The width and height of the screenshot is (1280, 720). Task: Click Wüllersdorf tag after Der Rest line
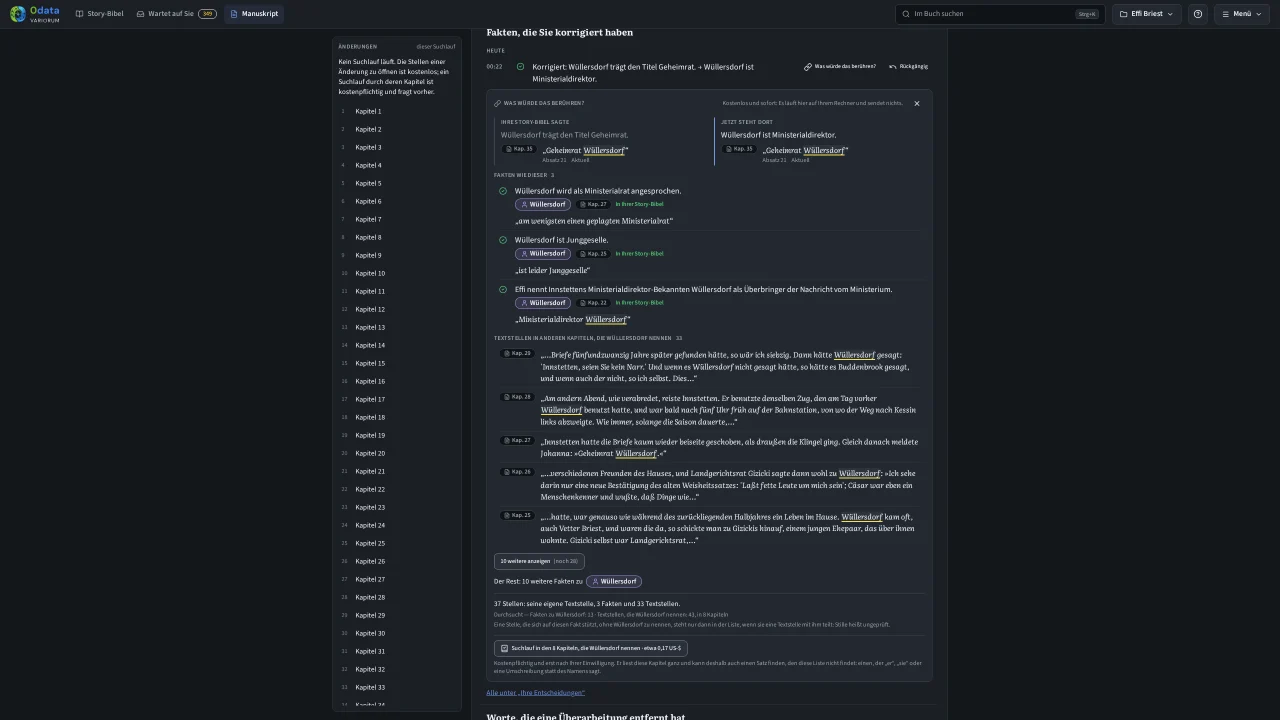(614, 581)
